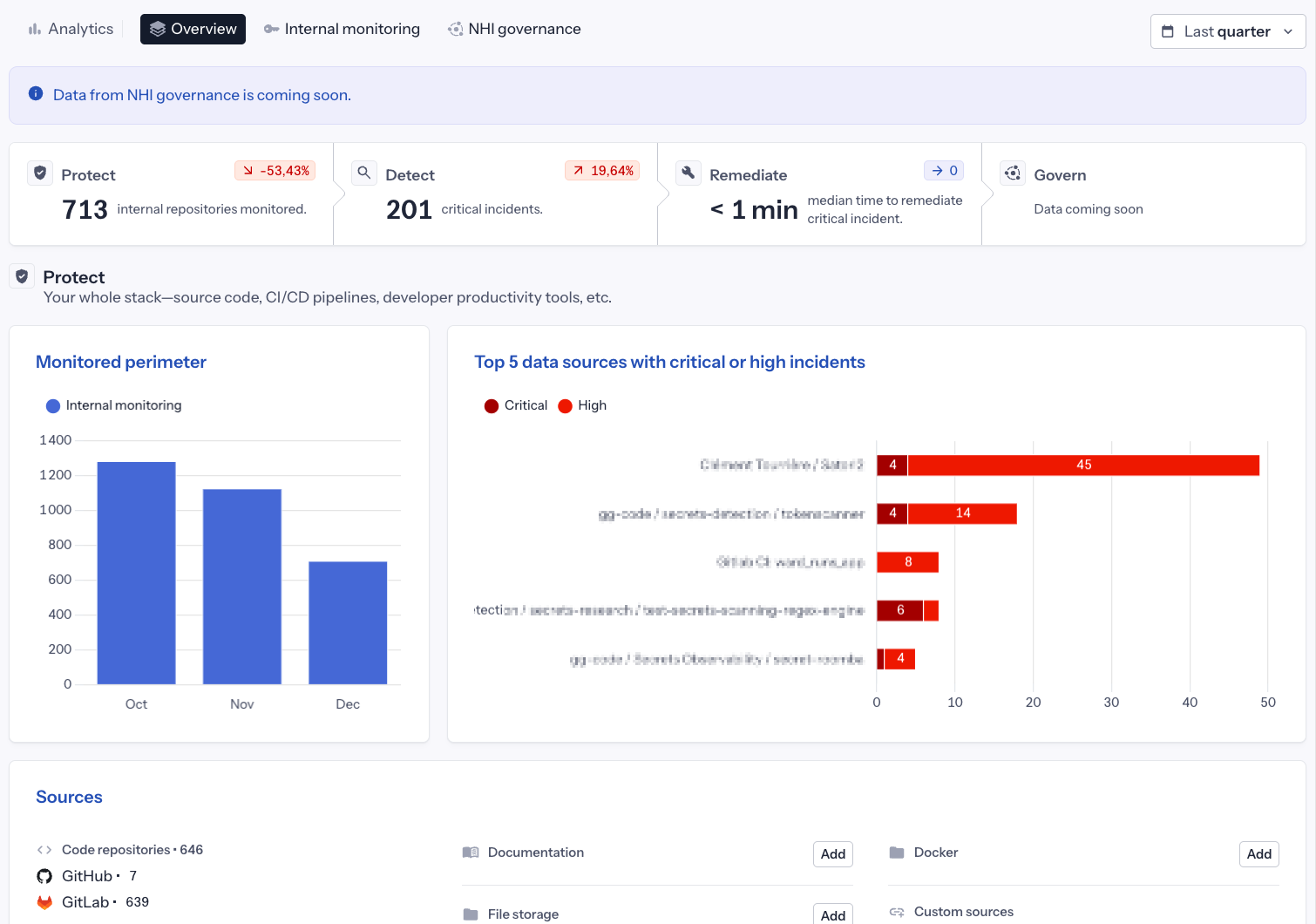Select the GitLab fox icon in Sources
The height and width of the screenshot is (924, 1316).
44,901
